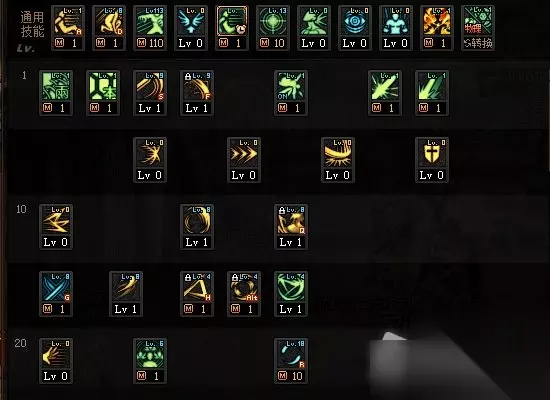The image size is (550, 400).
Task: Choose the triple chevron arrows skill
Action: [244, 154]
